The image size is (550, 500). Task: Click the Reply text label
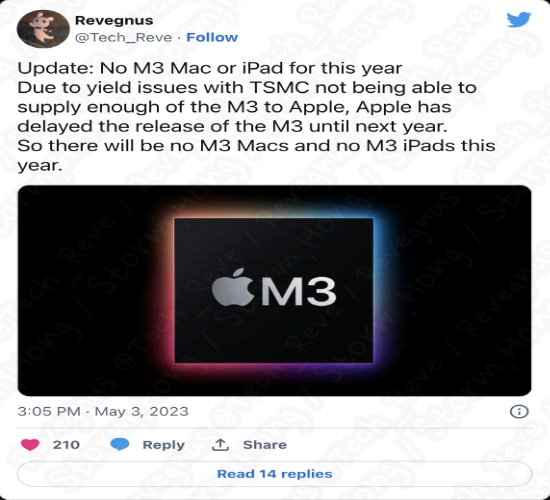coord(163,445)
